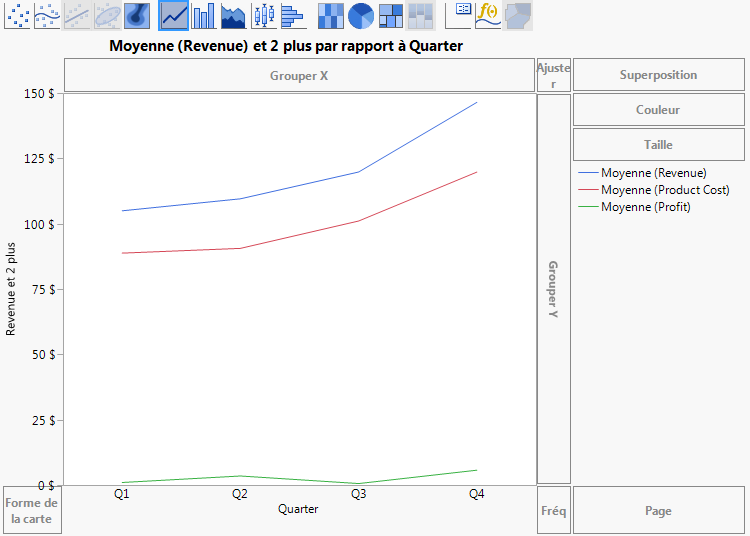Select the Area chart element icon
This screenshot has width=750, height=536.
click(x=233, y=15)
